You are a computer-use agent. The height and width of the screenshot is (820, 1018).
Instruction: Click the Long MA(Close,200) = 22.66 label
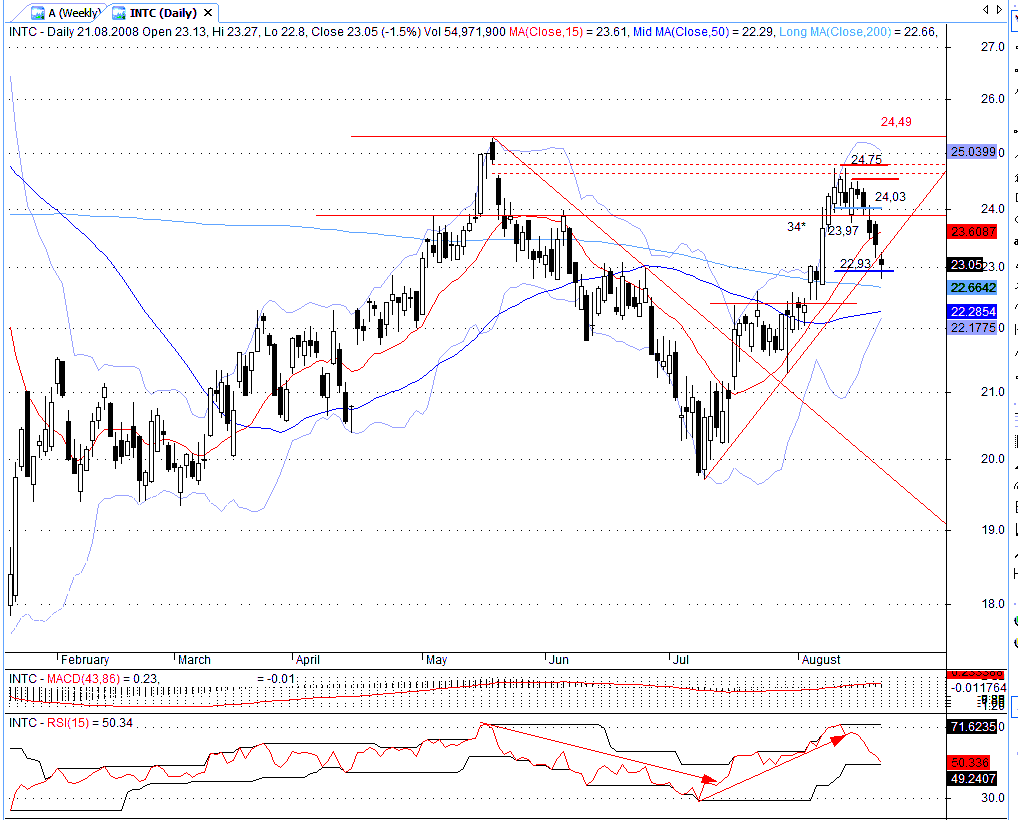(858, 31)
